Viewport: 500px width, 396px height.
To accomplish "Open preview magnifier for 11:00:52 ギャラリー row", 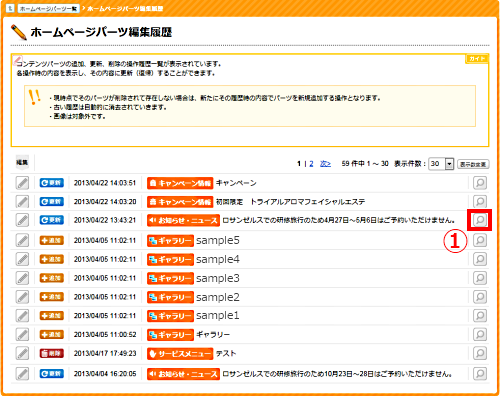I will pos(480,334).
